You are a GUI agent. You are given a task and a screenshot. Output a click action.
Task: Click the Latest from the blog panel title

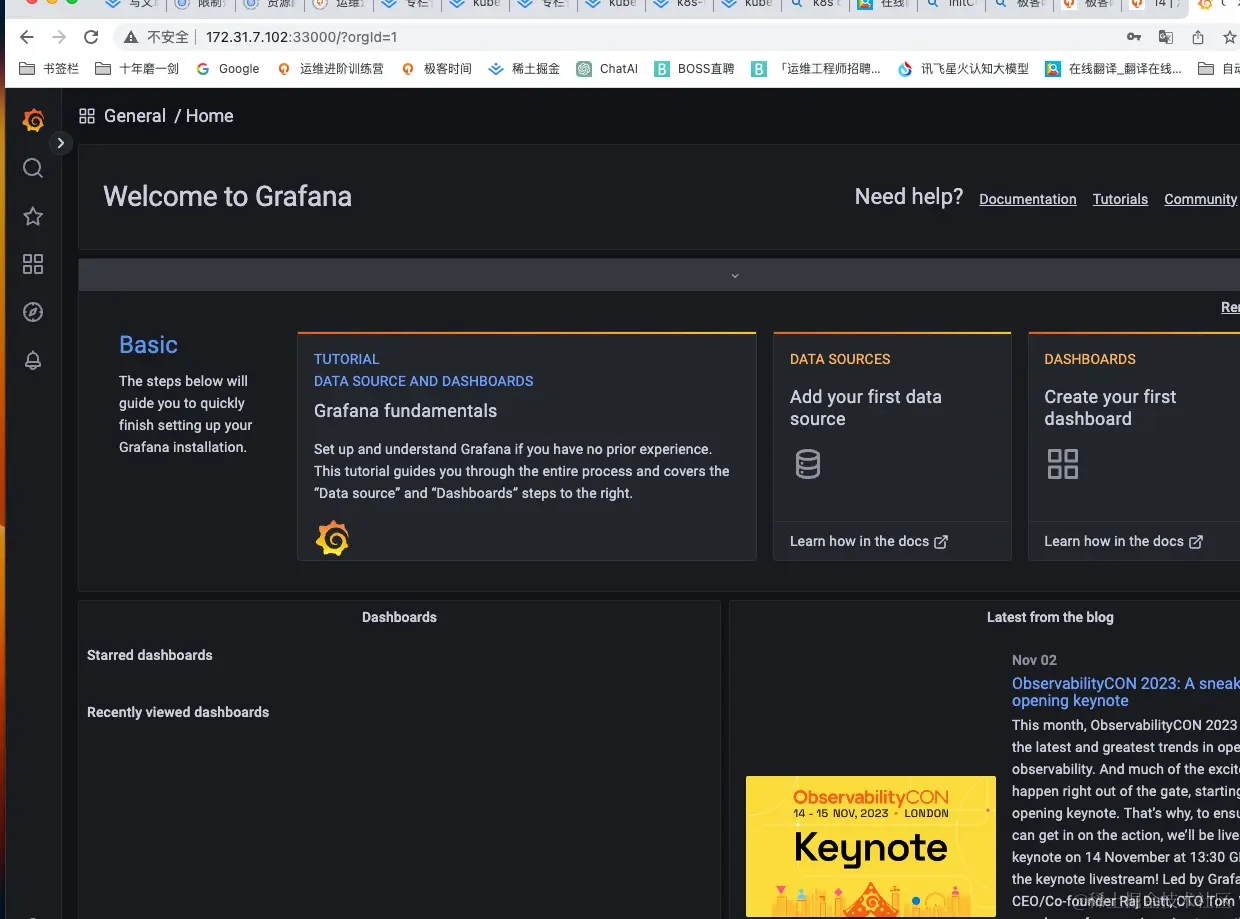[x=1050, y=617]
